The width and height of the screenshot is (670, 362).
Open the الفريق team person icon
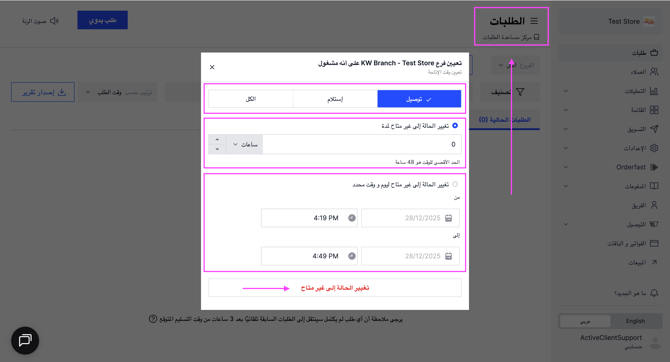coord(654,205)
